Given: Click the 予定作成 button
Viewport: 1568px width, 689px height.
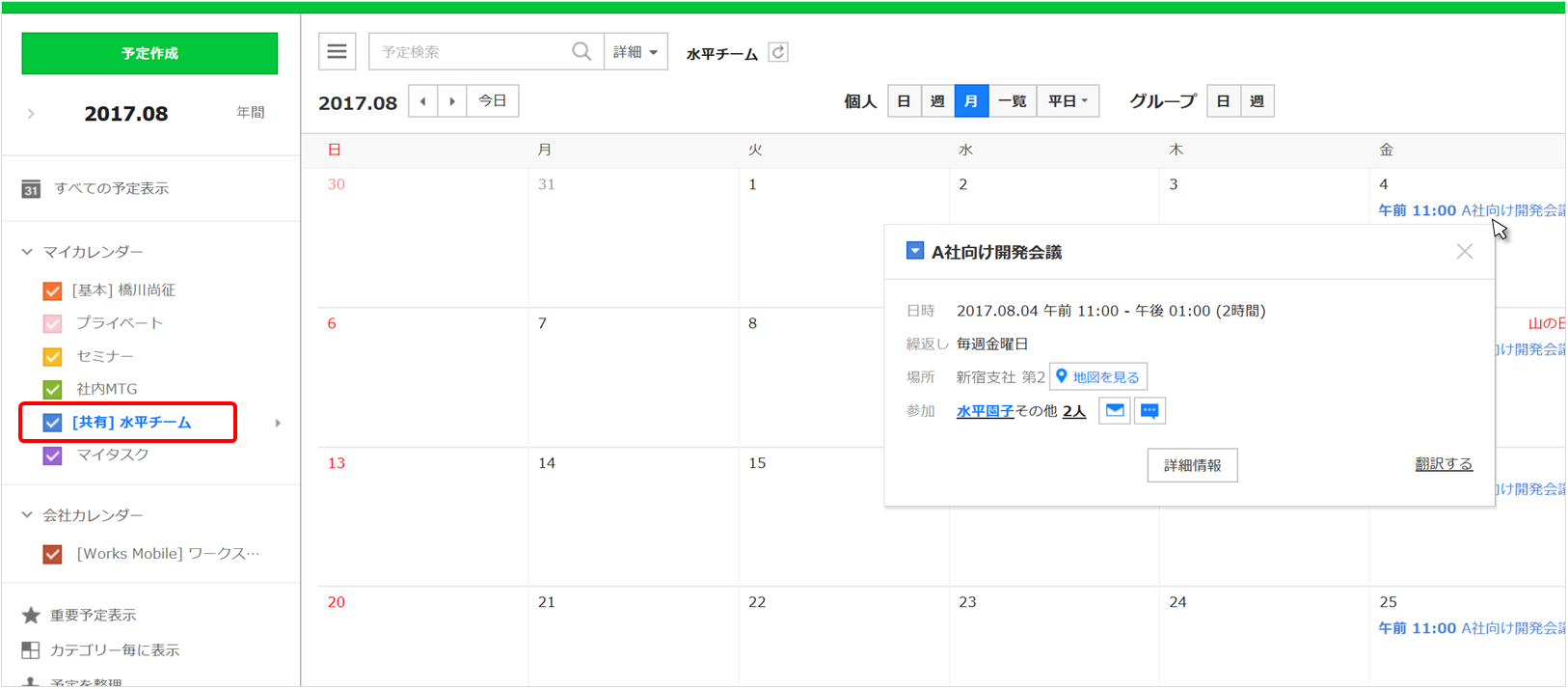Looking at the screenshot, I should (149, 53).
